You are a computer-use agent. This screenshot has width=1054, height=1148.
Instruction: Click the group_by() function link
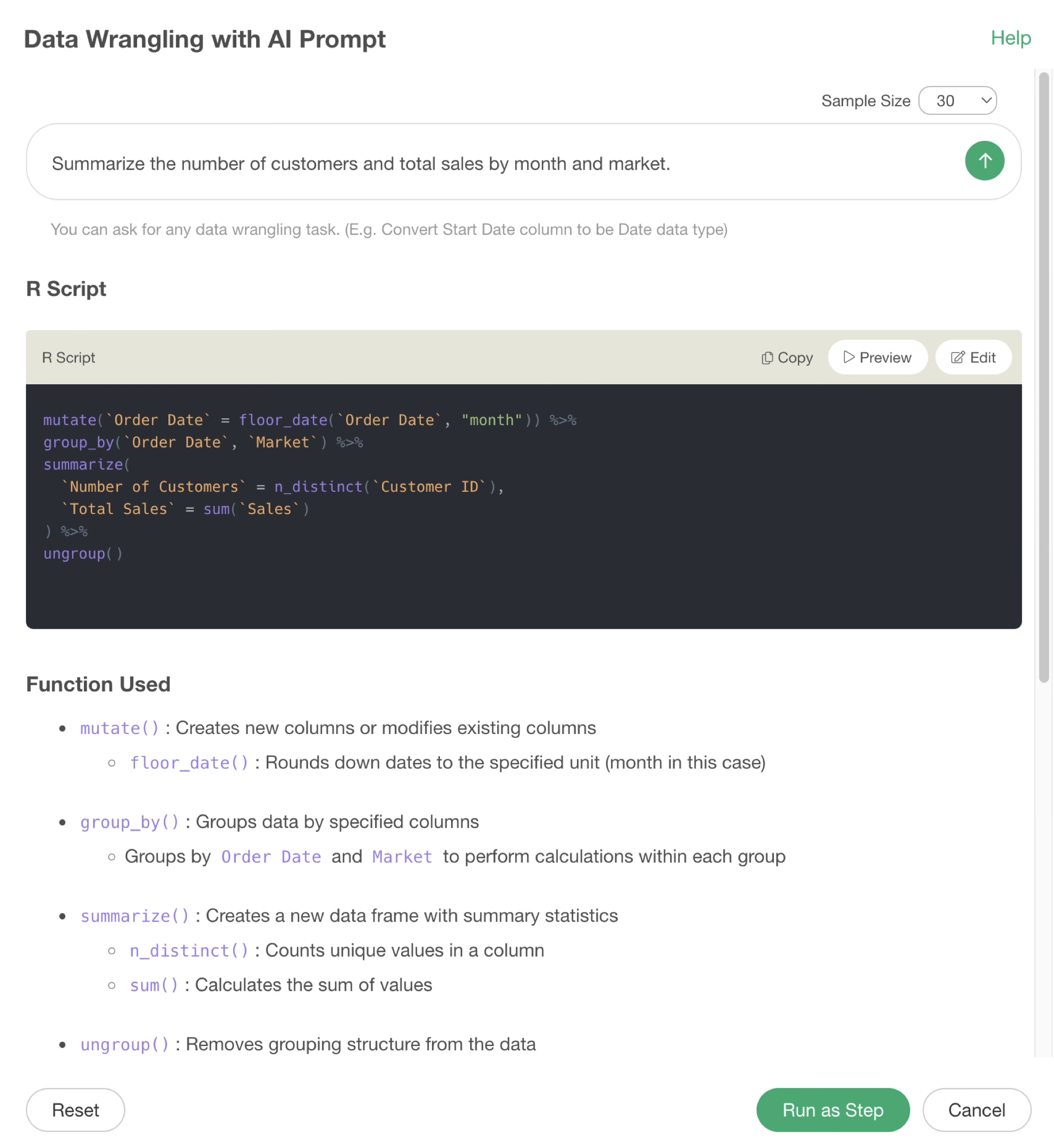coord(130,822)
